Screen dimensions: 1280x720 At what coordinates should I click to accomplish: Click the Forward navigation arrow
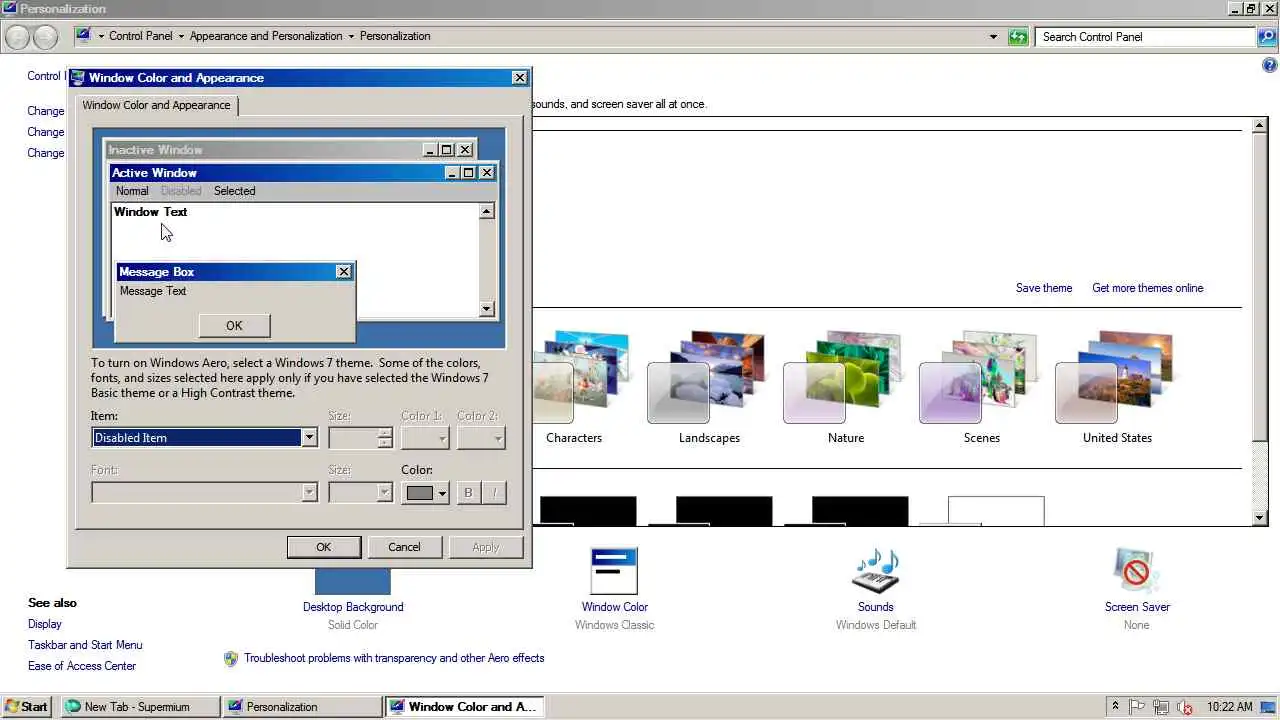coord(45,37)
